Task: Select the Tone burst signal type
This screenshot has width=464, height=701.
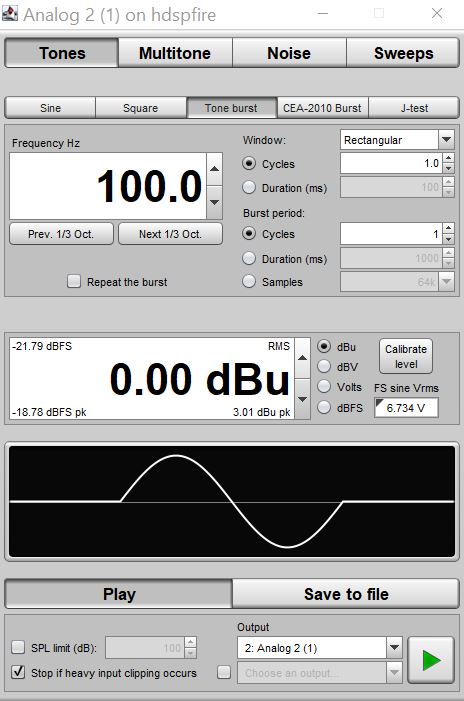Action: point(231,108)
